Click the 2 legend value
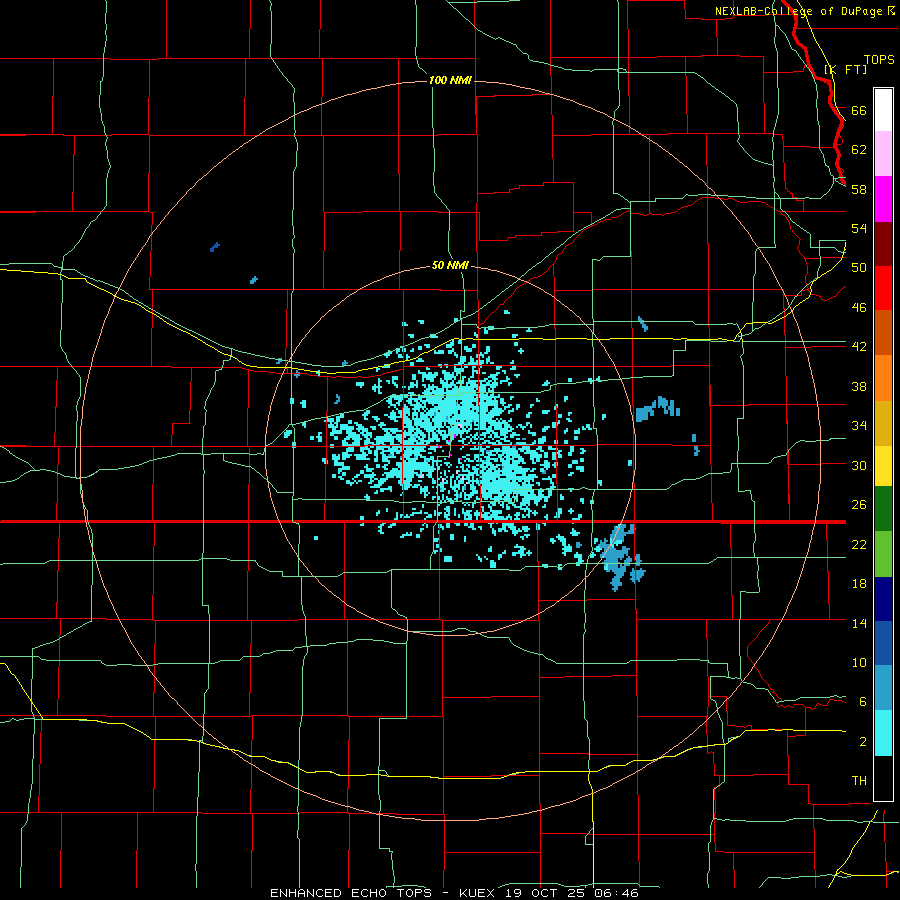This screenshot has width=900, height=900. click(863, 741)
